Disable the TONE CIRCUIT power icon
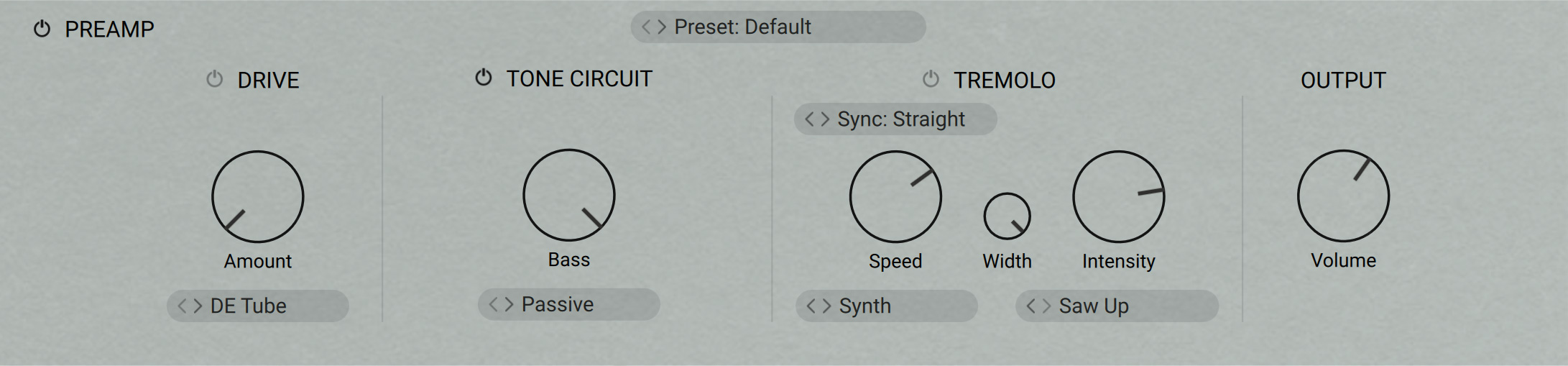1568x366 pixels. 484,78
